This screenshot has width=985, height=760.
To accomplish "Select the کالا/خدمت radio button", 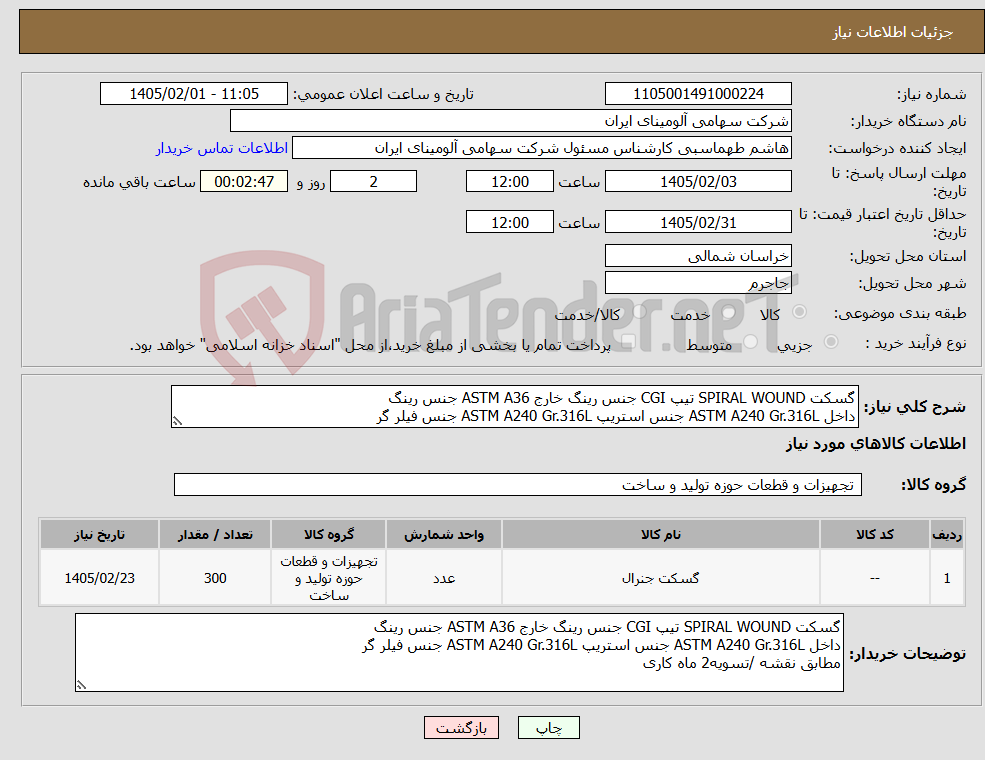I will [639, 312].
